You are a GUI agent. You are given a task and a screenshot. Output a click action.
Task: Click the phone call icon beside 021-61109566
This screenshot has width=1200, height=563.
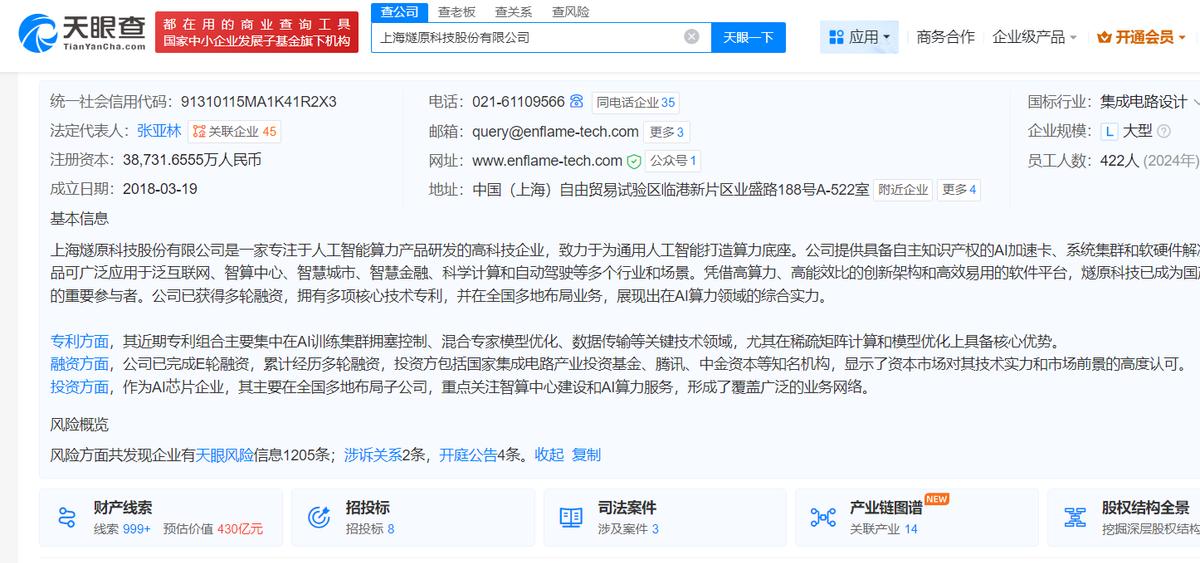[x=576, y=102]
